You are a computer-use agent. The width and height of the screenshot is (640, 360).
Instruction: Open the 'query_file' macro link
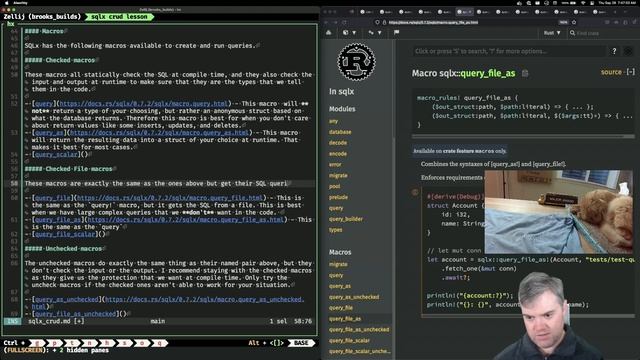[x=341, y=308]
